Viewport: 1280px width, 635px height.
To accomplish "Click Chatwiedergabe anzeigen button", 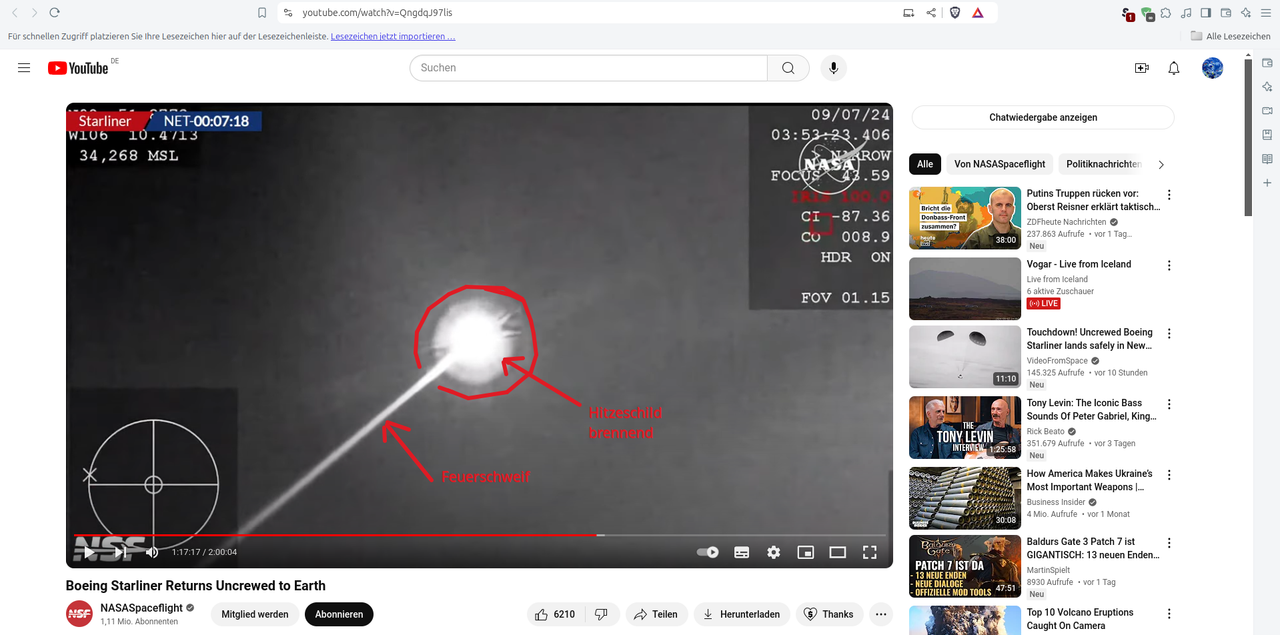I will (1043, 117).
